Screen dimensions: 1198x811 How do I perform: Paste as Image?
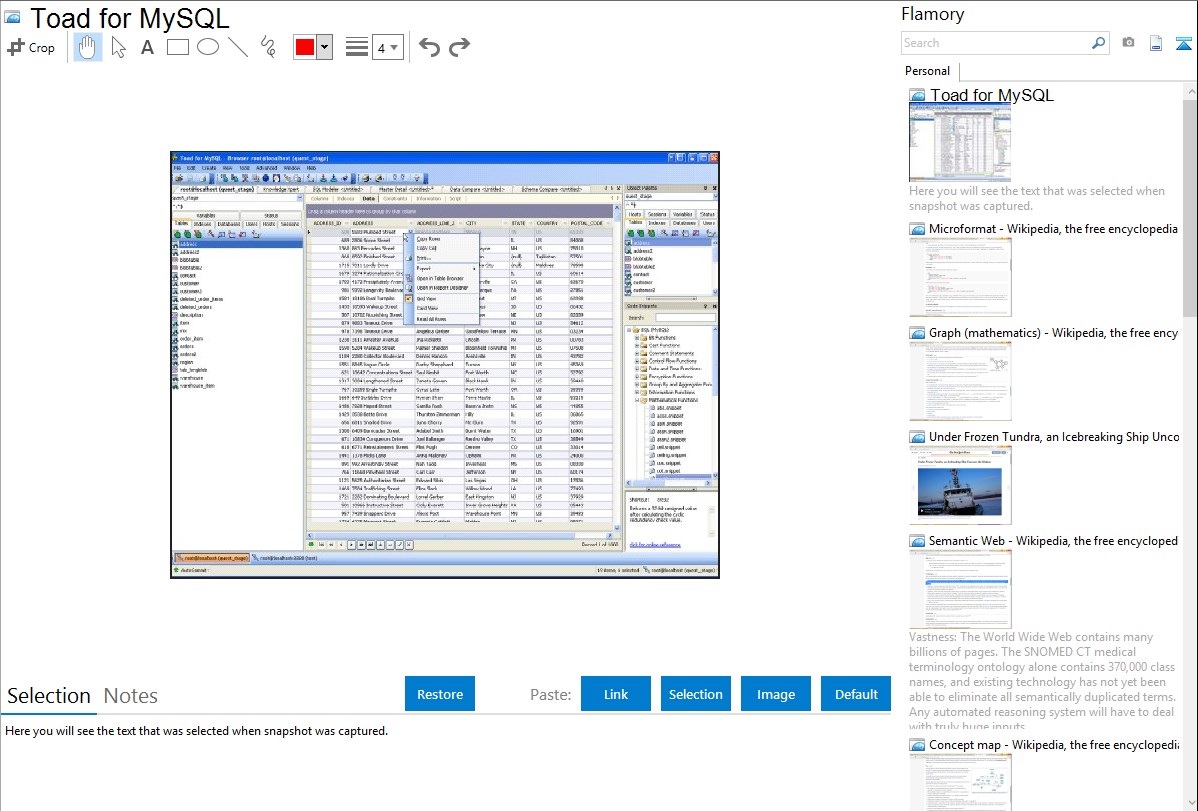[x=775, y=694]
